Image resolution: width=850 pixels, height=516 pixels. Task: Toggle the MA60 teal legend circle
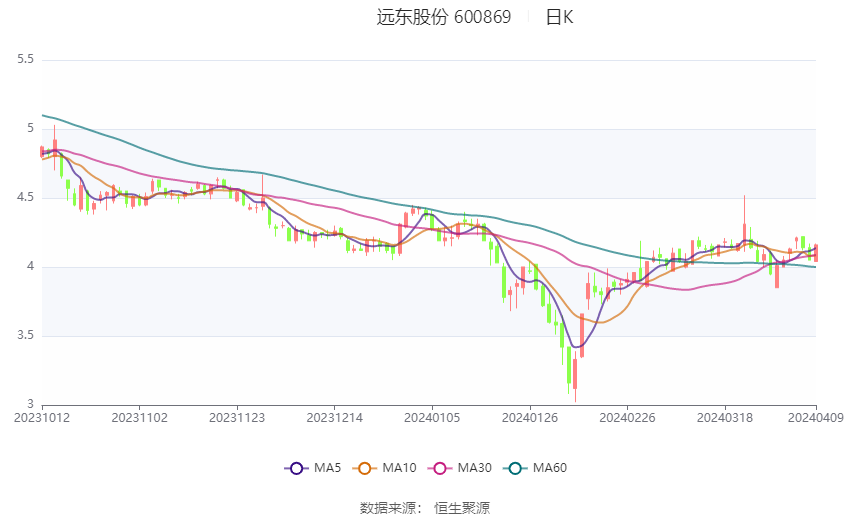click(x=515, y=468)
